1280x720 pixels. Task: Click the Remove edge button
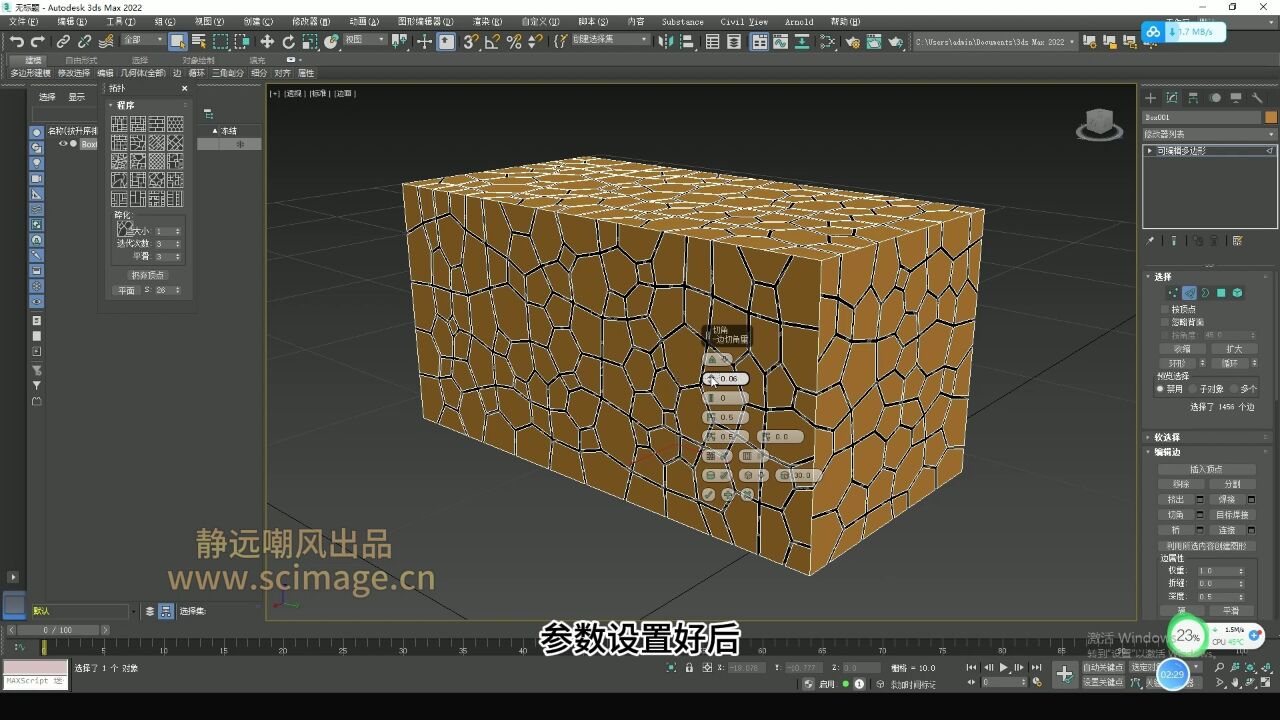tap(1181, 484)
